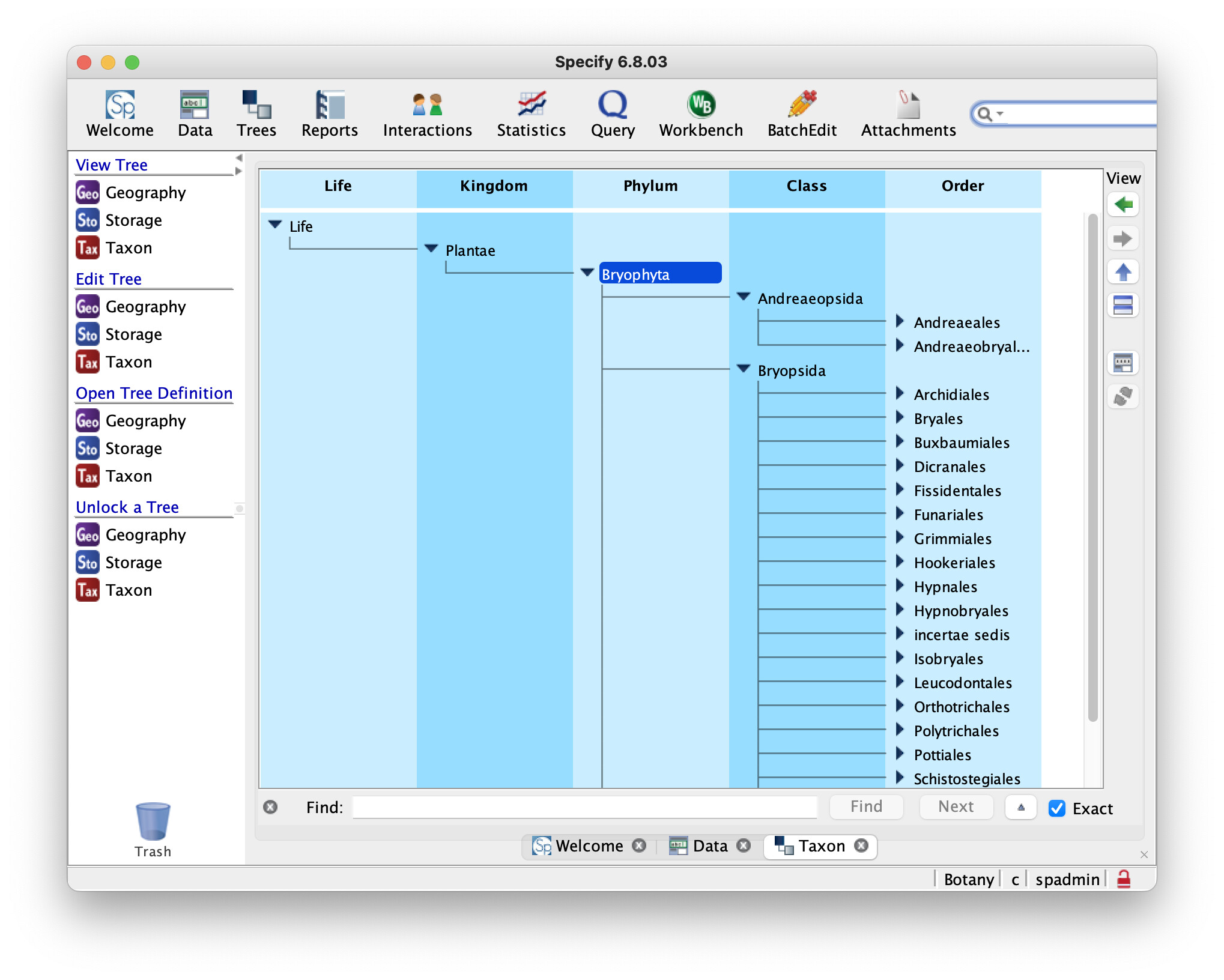Click the red lock icon in status bar
The width and height of the screenshot is (1224, 980).
click(x=1124, y=879)
